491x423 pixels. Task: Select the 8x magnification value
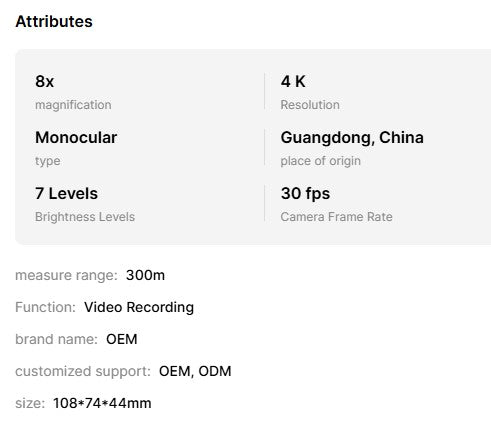pos(44,81)
